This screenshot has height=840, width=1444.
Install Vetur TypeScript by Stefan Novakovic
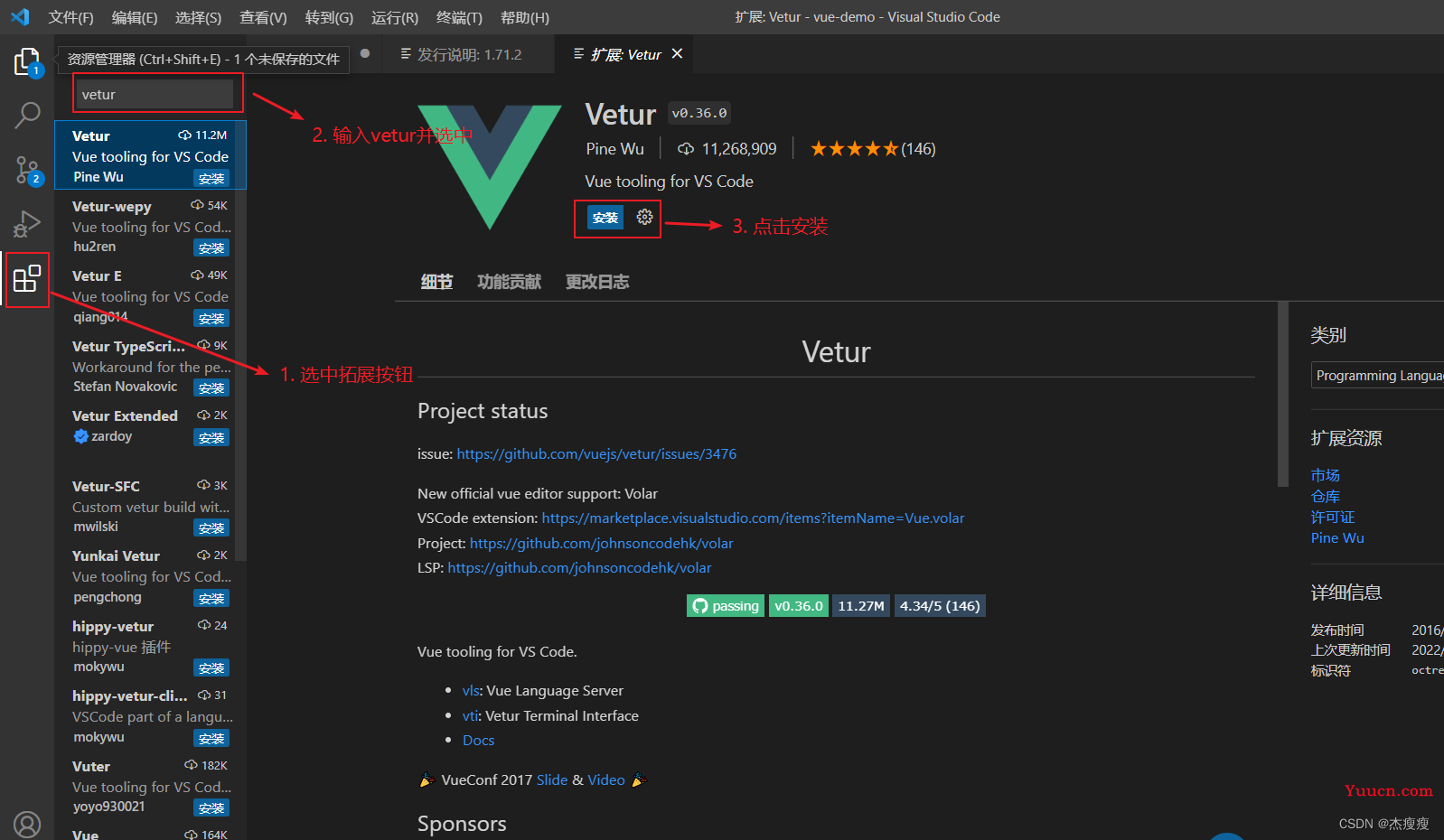(211, 388)
